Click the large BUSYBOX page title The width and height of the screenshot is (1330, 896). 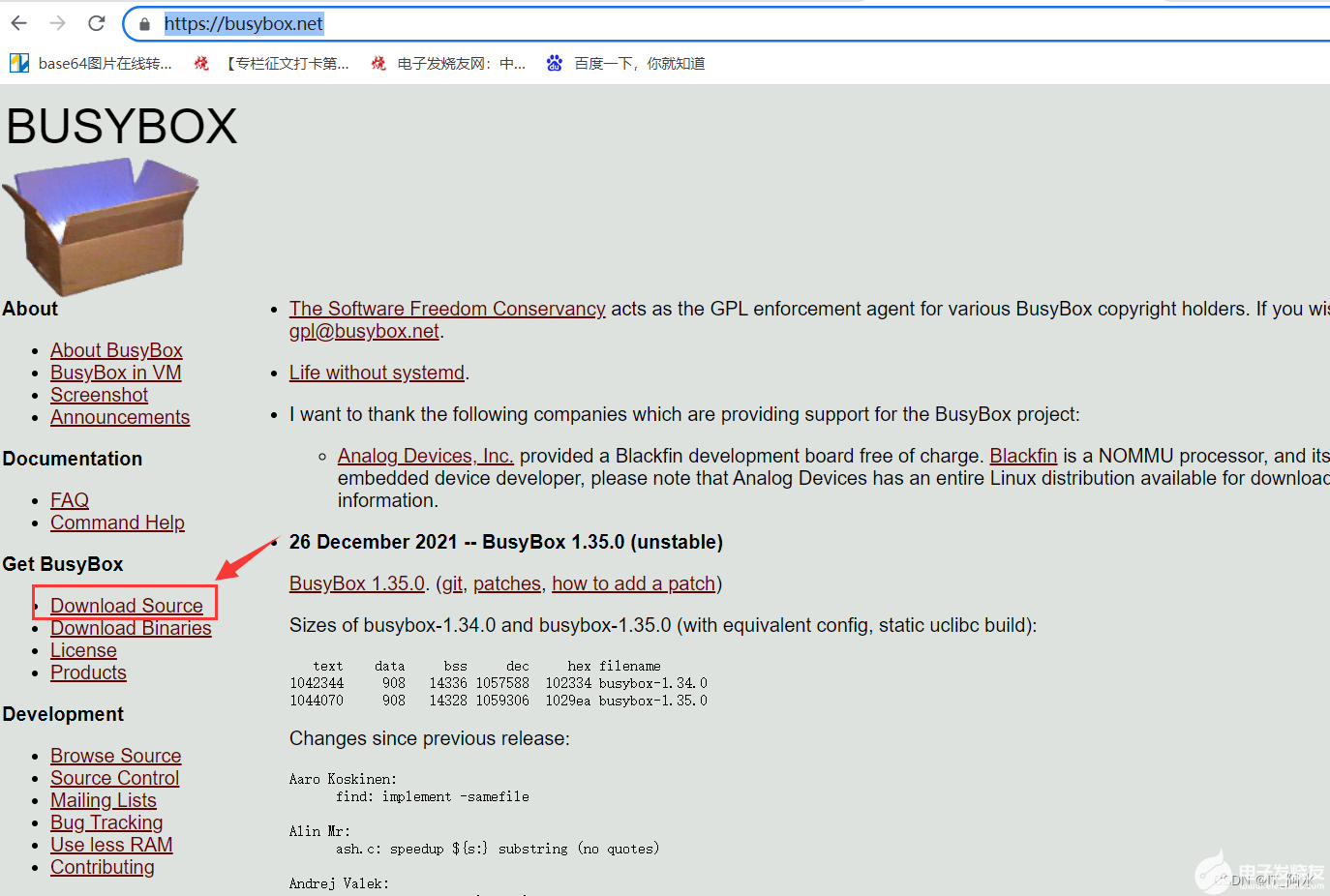tap(122, 127)
